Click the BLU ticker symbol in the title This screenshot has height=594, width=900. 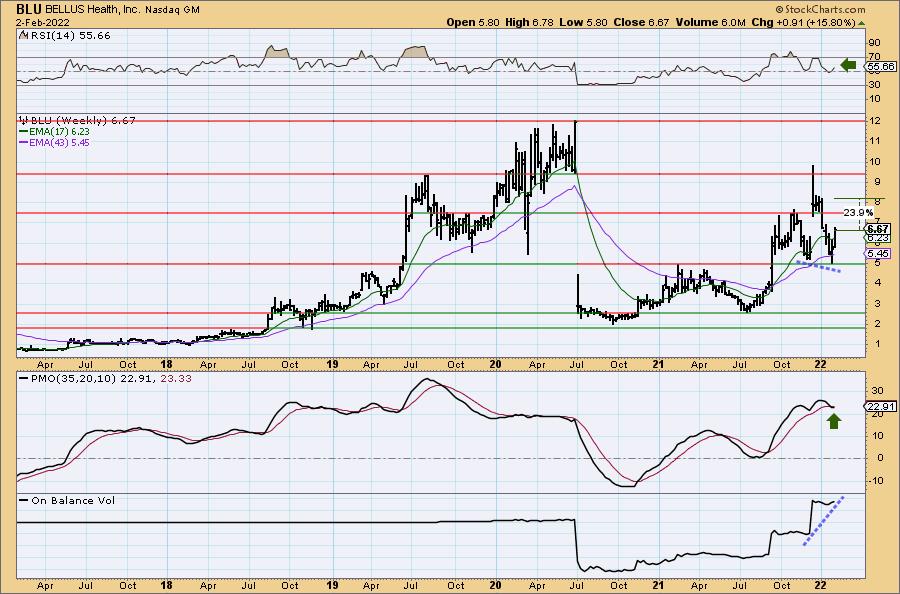click(x=28, y=9)
